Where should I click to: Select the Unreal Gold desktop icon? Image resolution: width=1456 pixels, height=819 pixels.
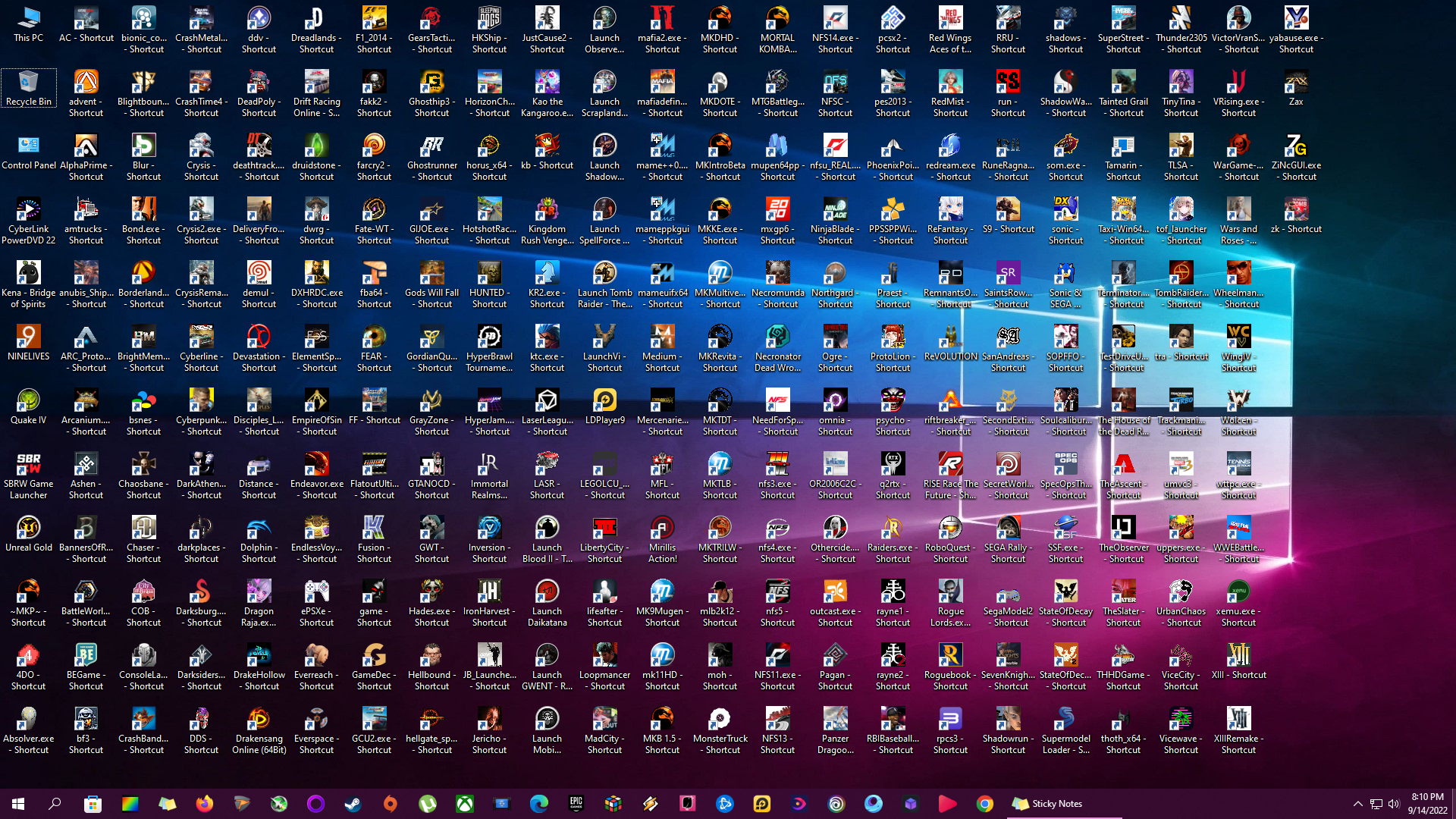29,534
